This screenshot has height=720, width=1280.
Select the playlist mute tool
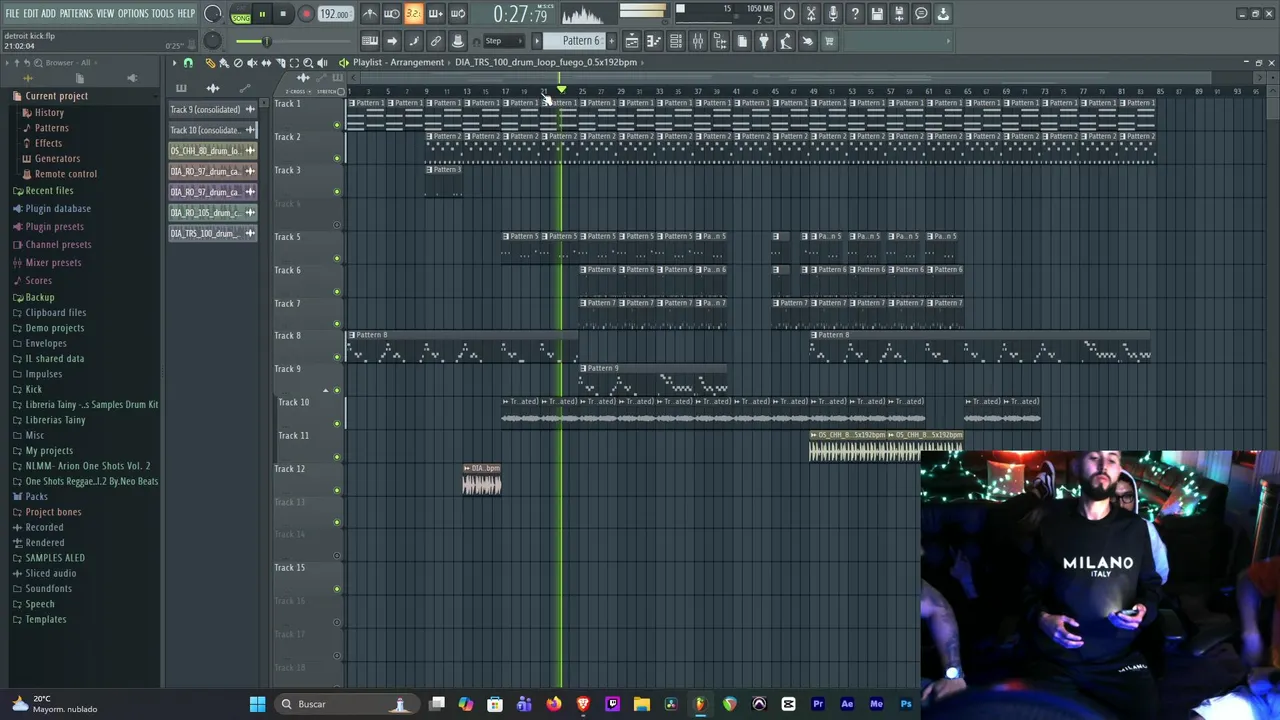tap(252, 63)
